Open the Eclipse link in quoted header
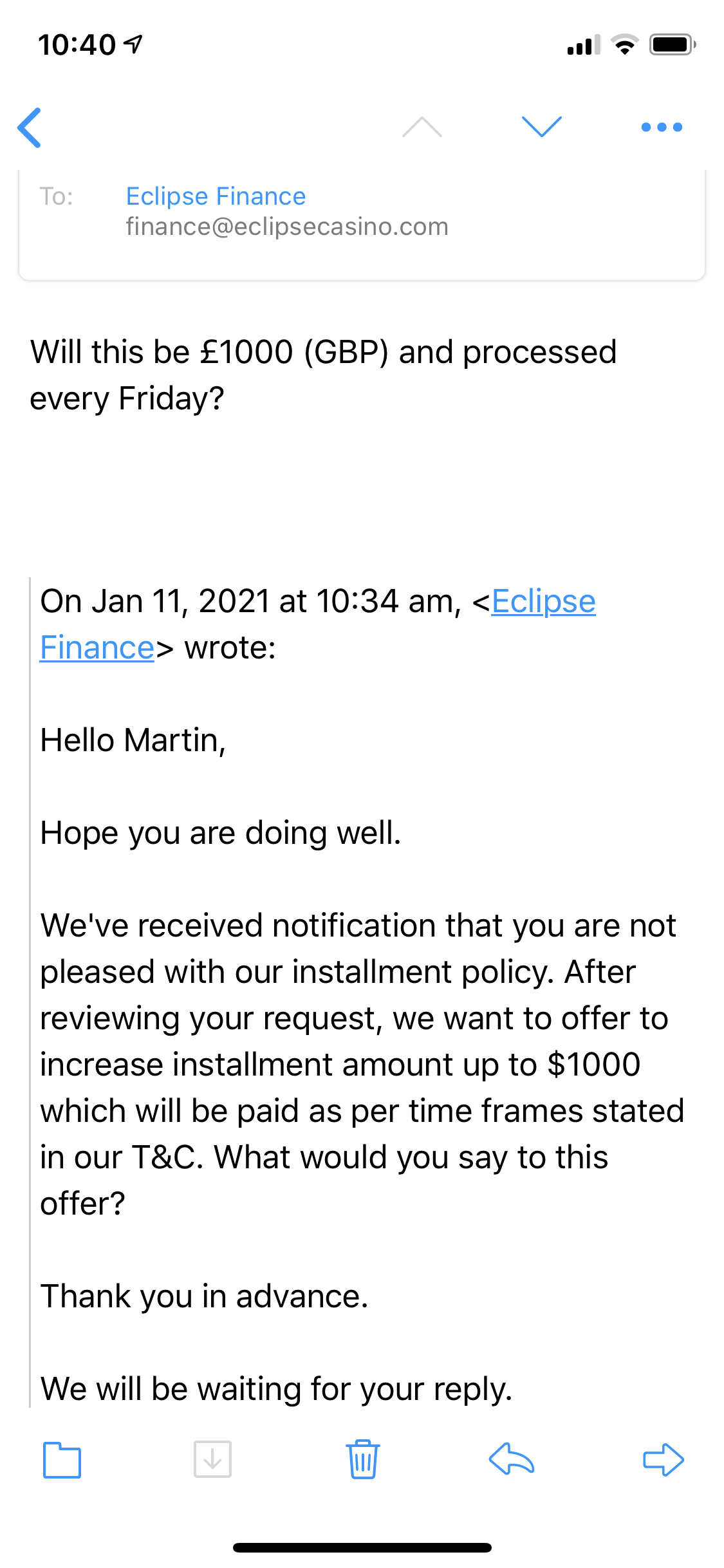 coord(543,601)
